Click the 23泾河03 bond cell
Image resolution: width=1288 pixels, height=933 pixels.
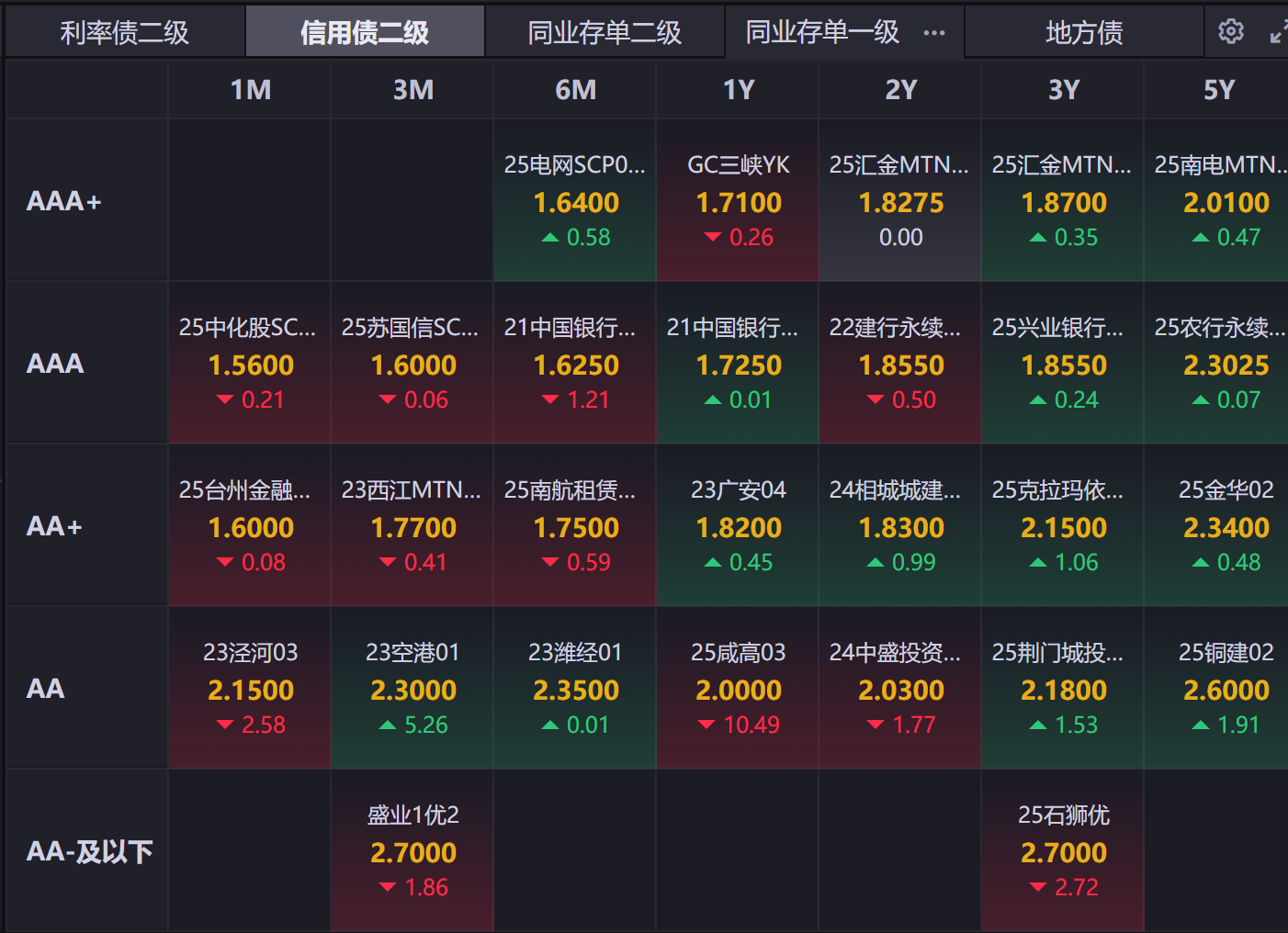(250, 688)
